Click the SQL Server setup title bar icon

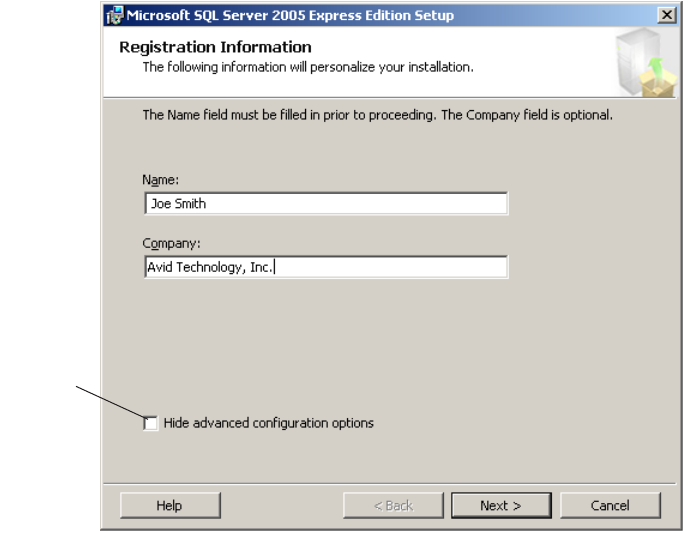pos(115,16)
